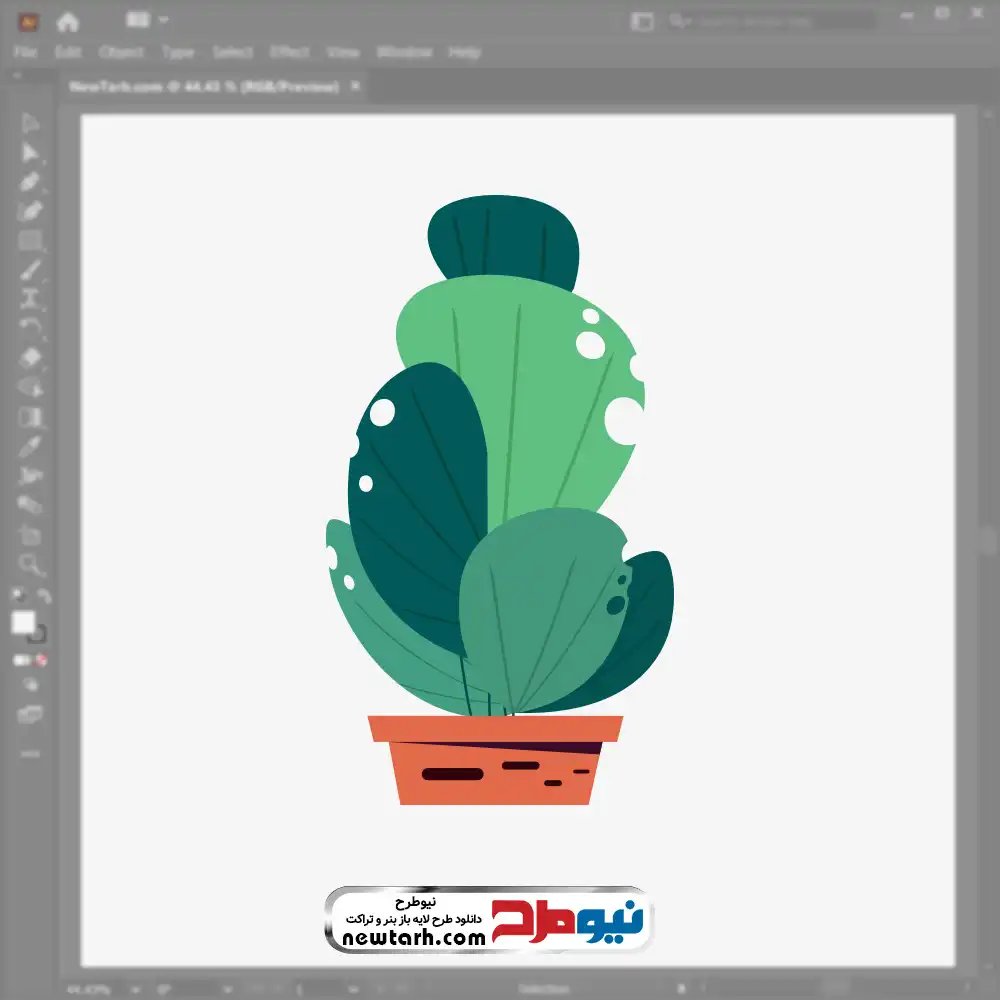1000x1000 pixels.
Task: Open the Window menu
Action: point(403,52)
